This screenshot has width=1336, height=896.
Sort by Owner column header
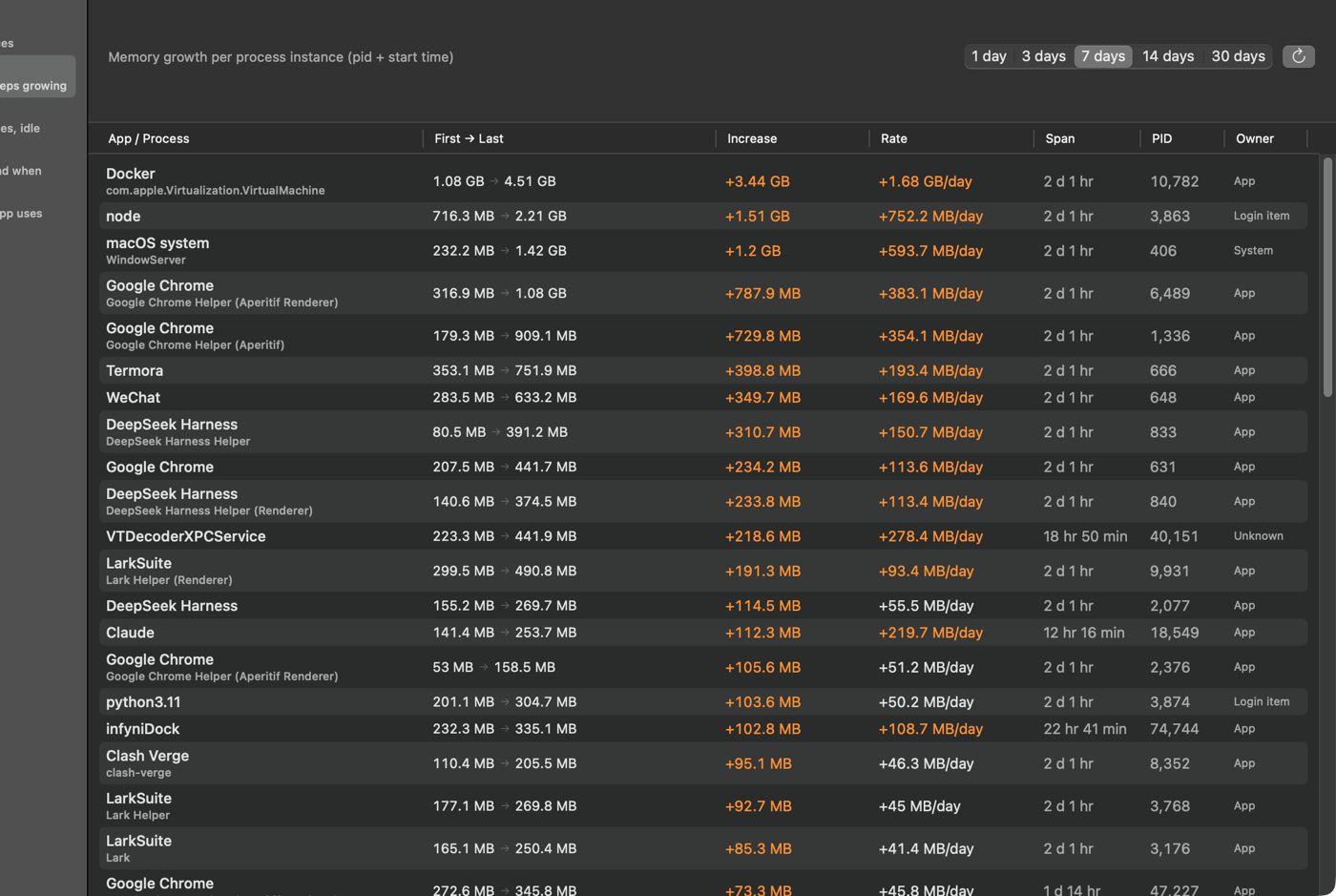click(x=1254, y=138)
